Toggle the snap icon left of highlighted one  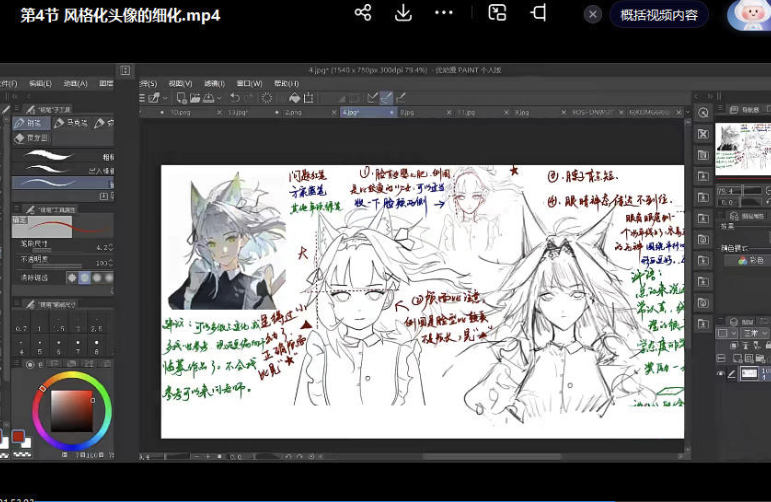coord(373,98)
